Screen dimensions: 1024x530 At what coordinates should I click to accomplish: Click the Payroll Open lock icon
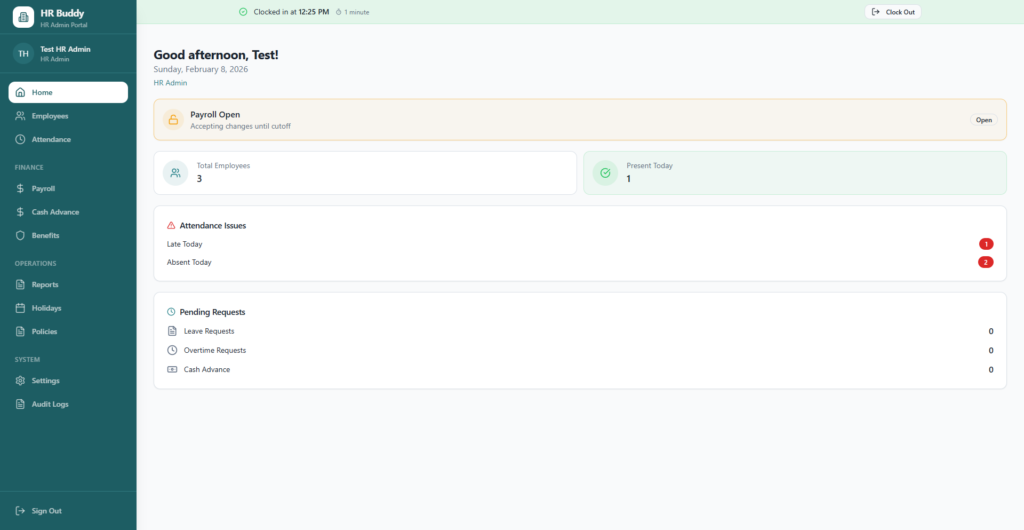click(173, 120)
